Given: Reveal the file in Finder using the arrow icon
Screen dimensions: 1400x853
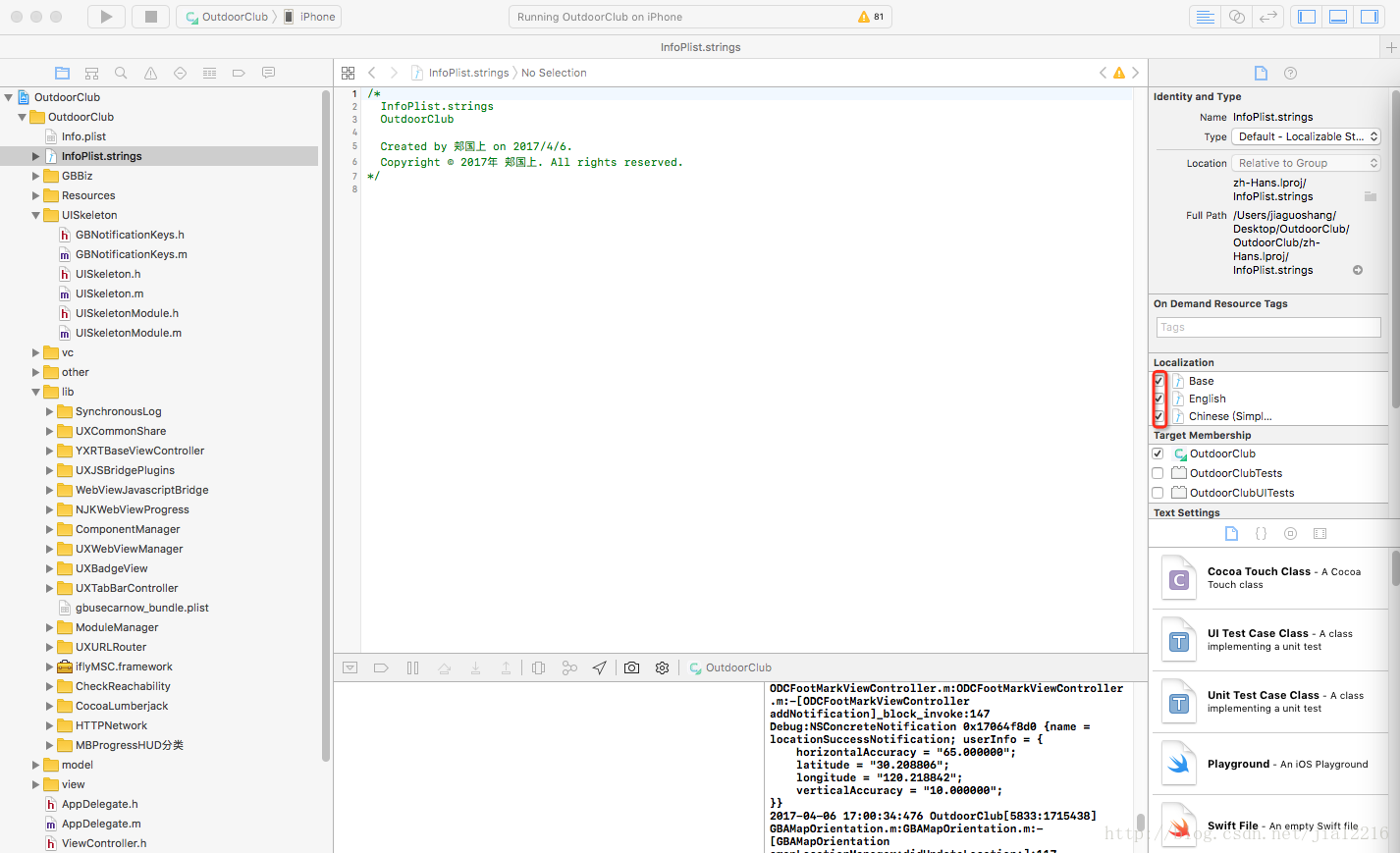Looking at the screenshot, I should click(x=1358, y=270).
